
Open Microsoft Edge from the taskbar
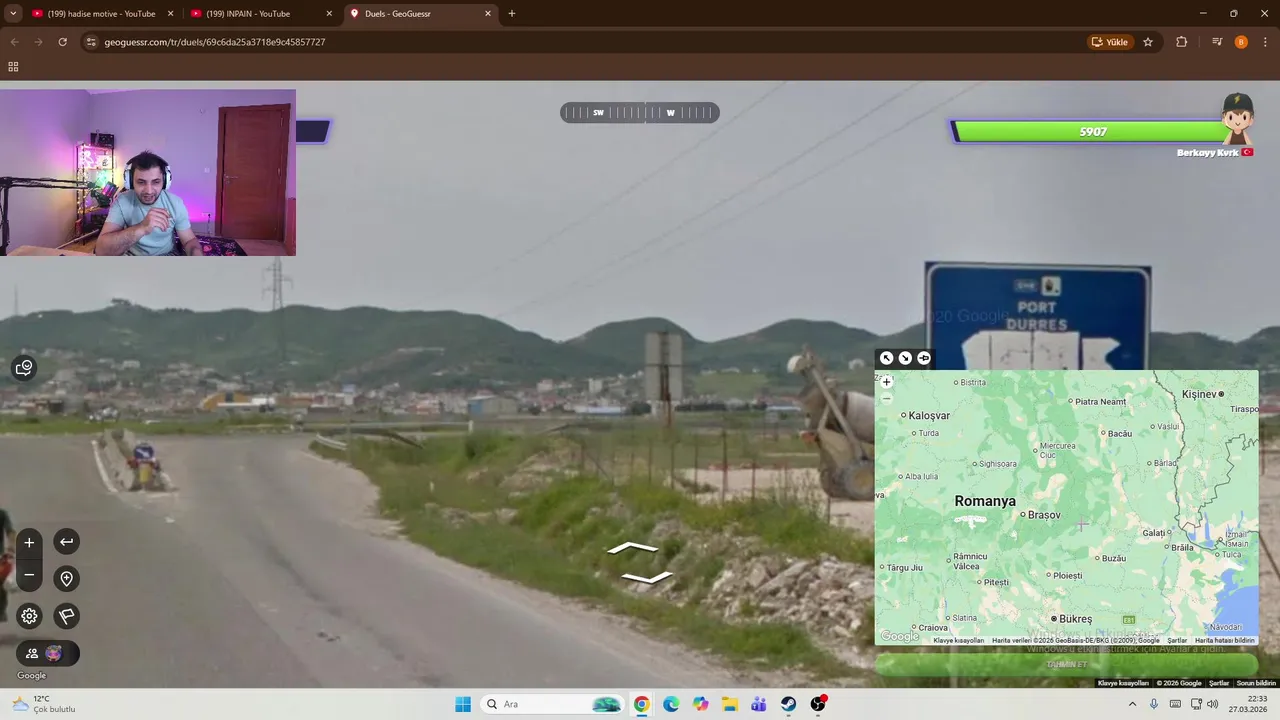click(671, 704)
